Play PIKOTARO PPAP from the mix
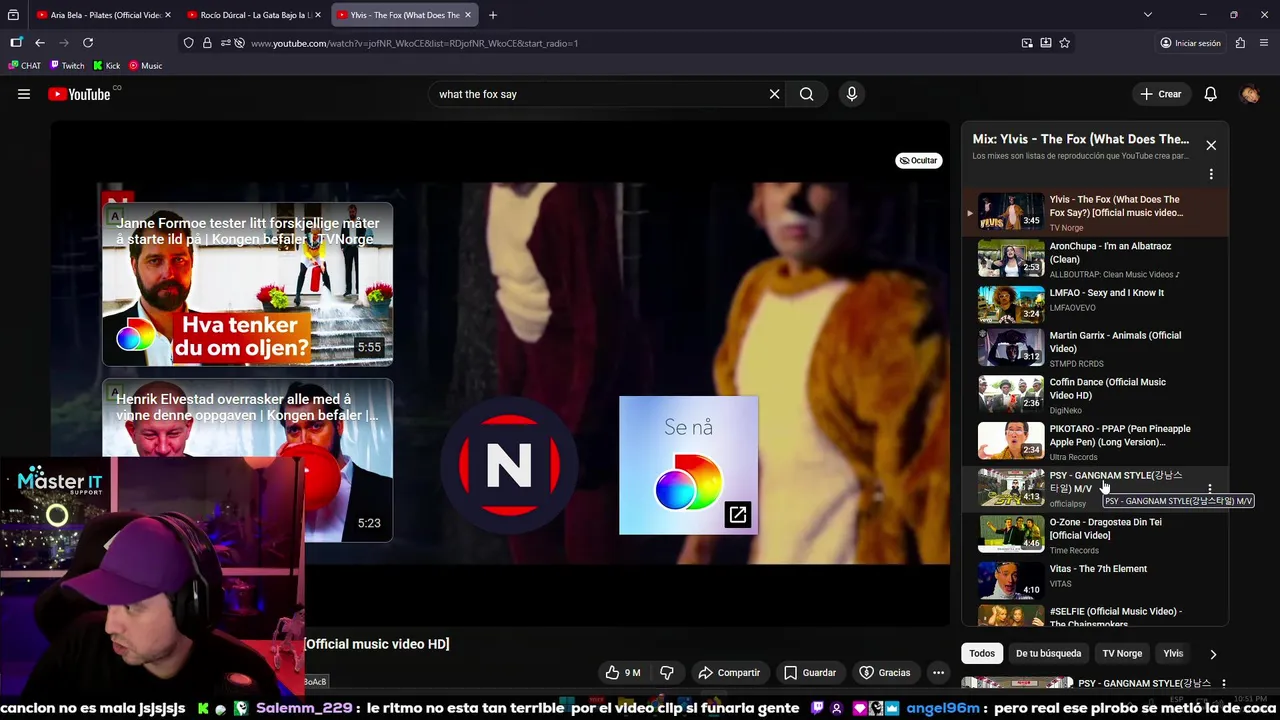Image resolution: width=1280 pixels, height=720 pixels. click(x=1095, y=442)
